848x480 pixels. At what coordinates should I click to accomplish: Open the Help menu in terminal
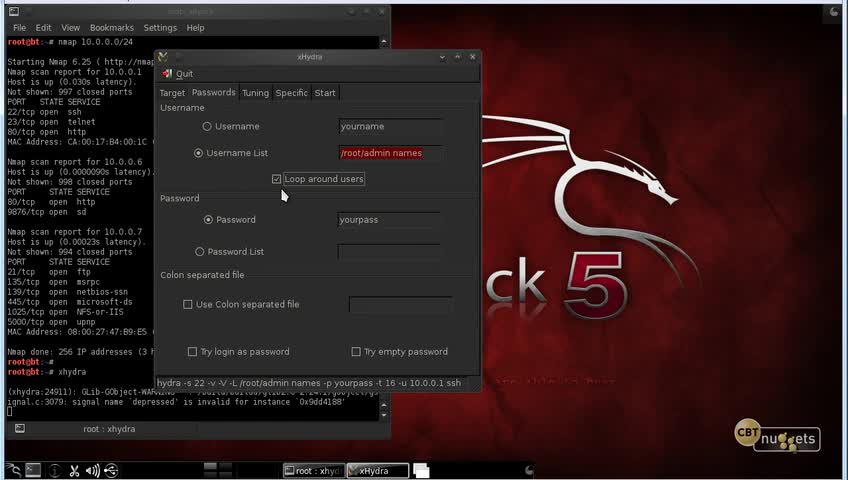click(x=195, y=28)
